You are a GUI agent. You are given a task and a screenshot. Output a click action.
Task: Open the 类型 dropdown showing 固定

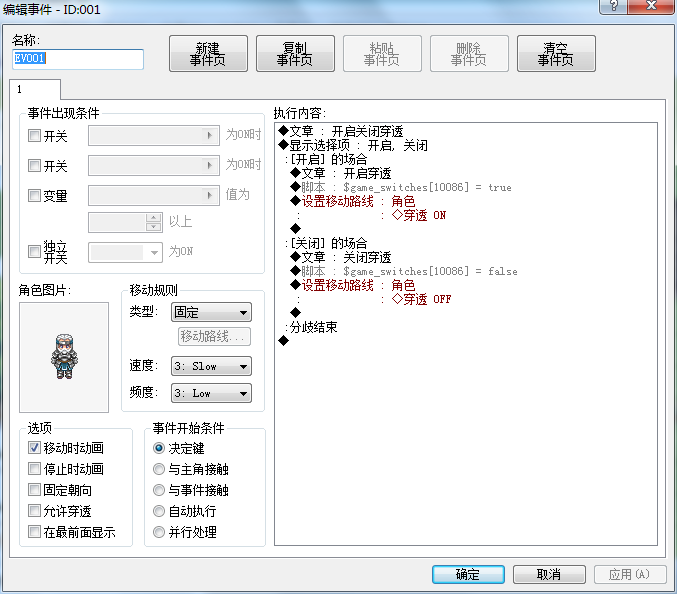211,312
